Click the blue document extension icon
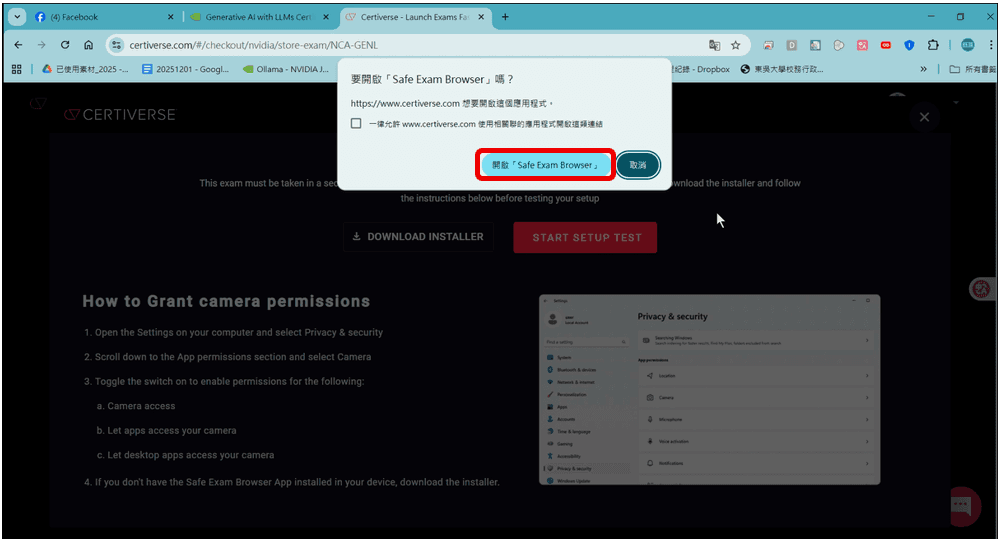1000x541 pixels. [x=815, y=45]
